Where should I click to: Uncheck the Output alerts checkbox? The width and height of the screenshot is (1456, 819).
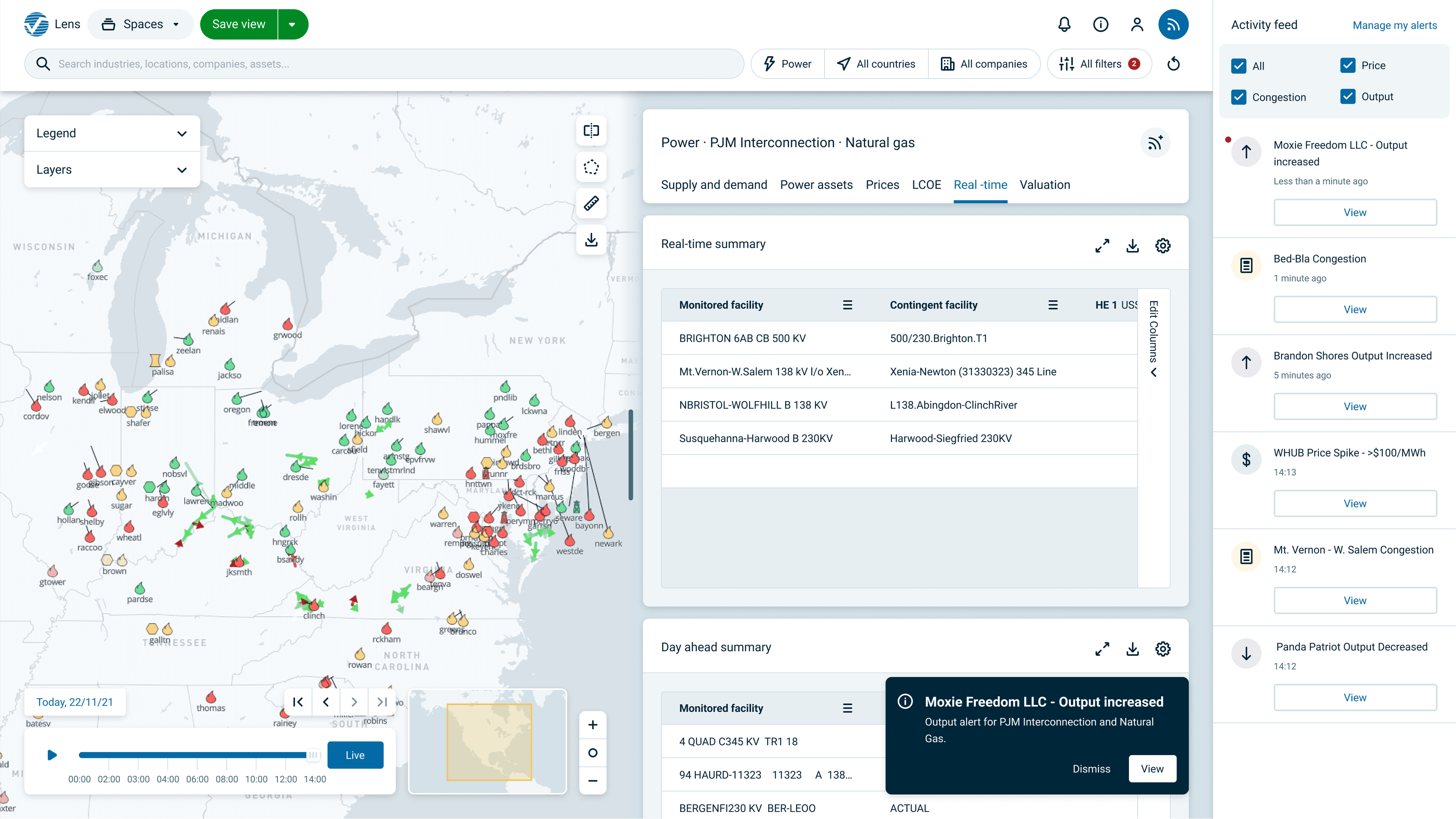(x=1348, y=96)
